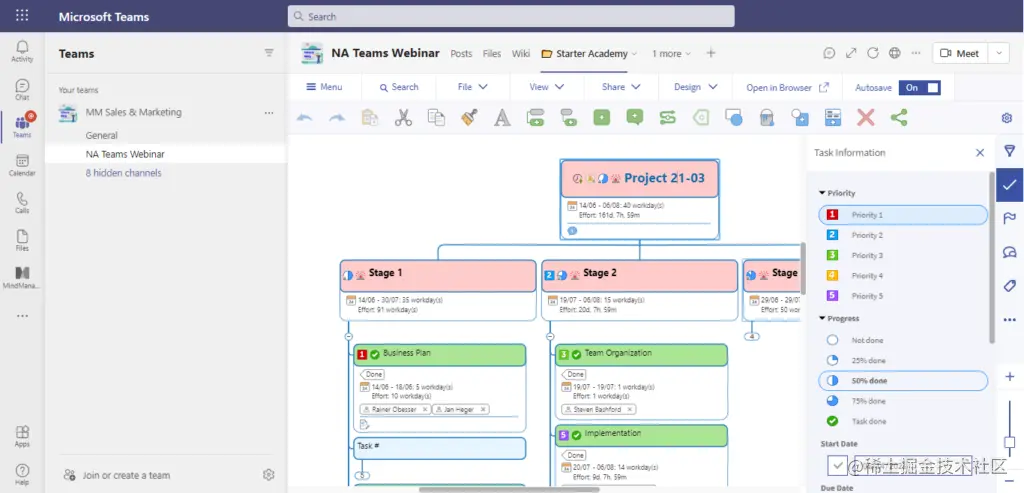
Task: Click the Topic Shape icon
Action: (733, 118)
